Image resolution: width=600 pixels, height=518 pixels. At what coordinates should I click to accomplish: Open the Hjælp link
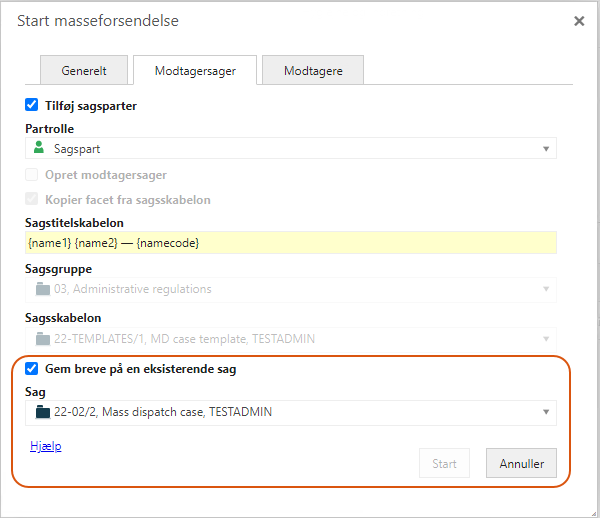46,446
